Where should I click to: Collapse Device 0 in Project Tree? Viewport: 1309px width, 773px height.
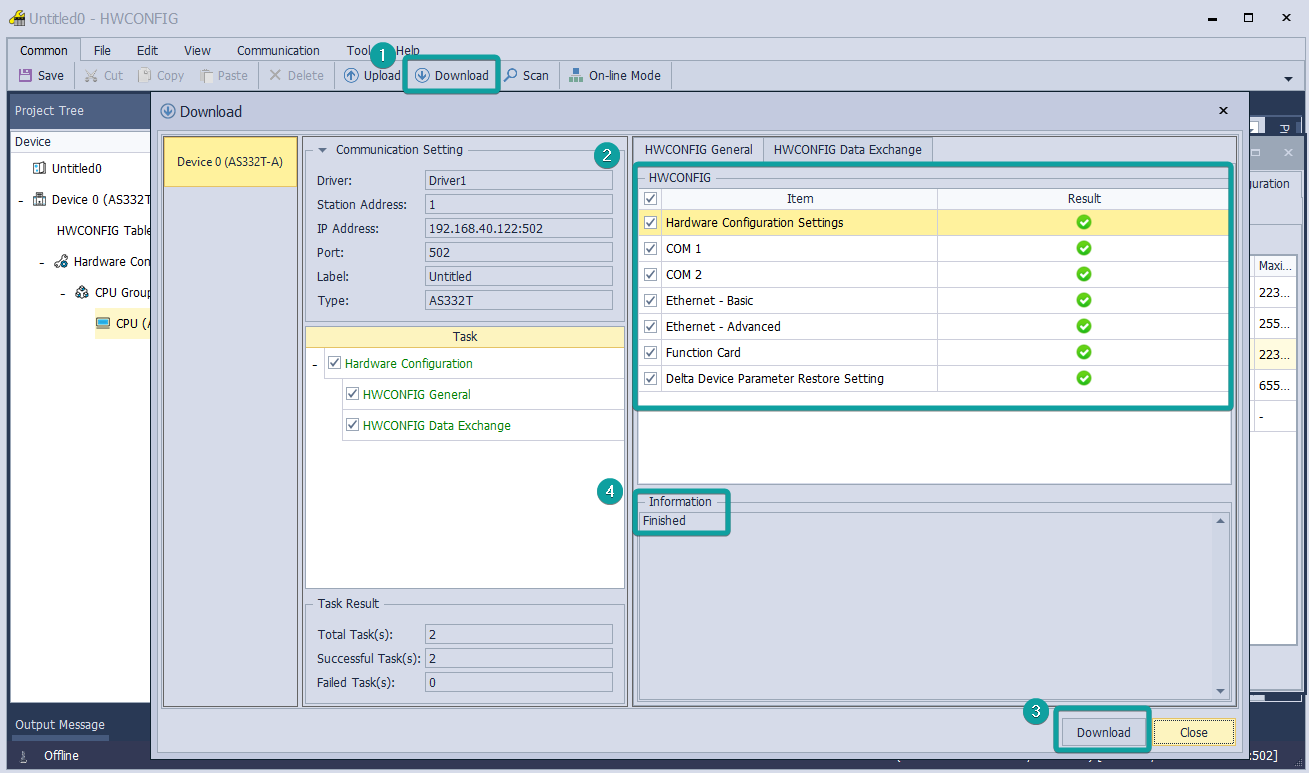[21, 200]
